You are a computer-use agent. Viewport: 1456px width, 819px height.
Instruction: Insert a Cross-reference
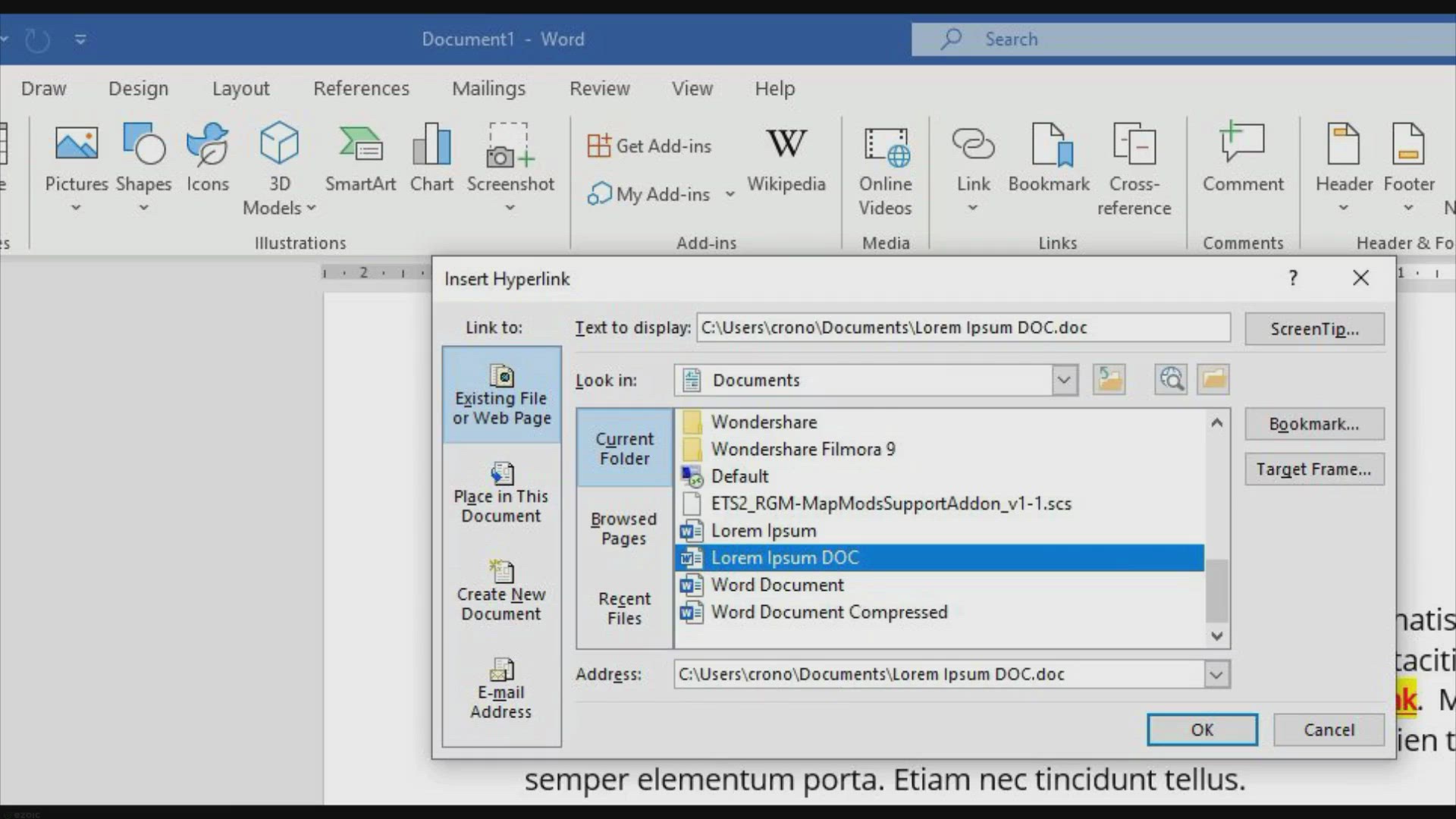pyautogui.click(x=1134, y=170)
